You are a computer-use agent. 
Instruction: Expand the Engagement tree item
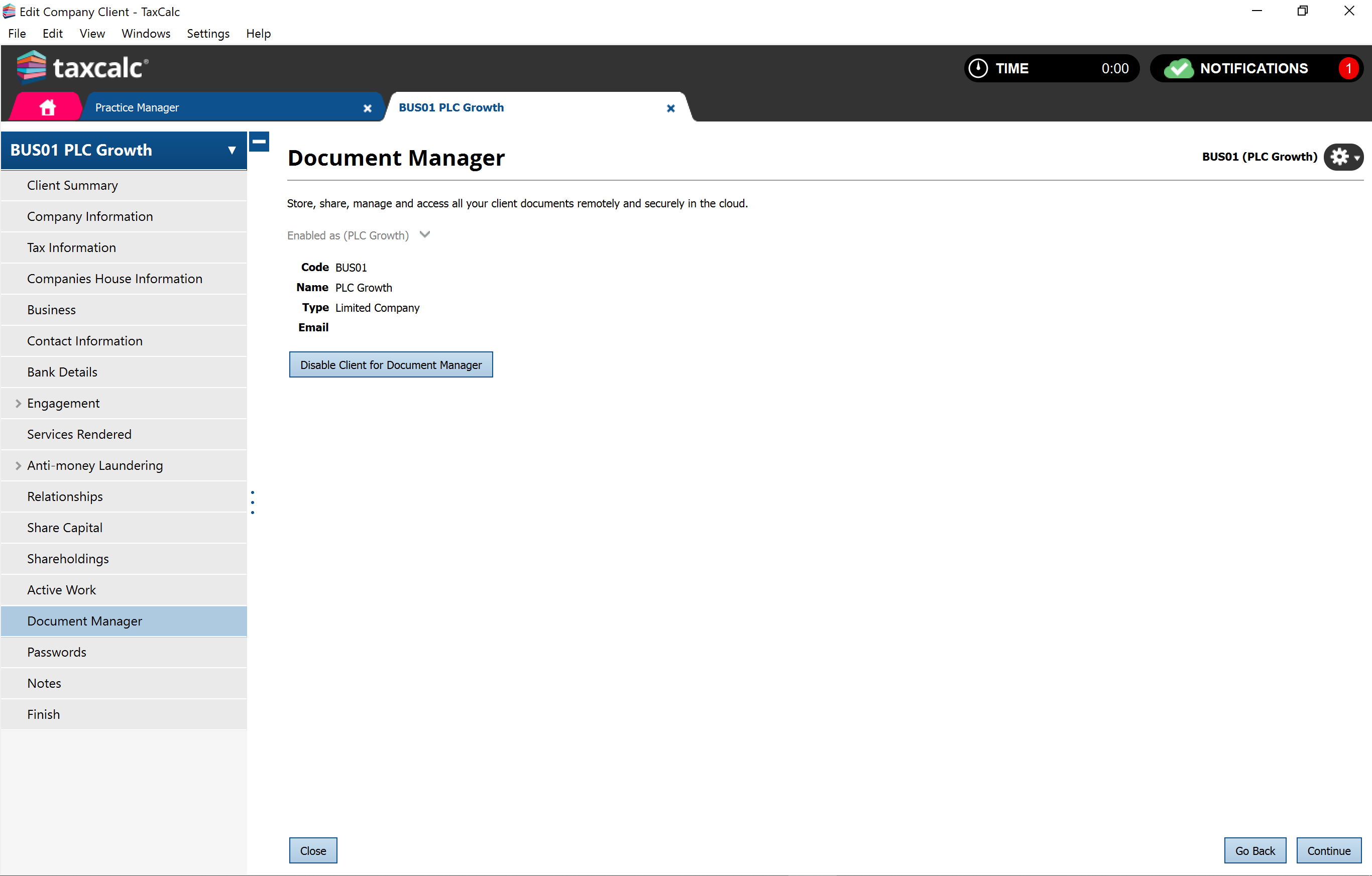click(18, 403)
